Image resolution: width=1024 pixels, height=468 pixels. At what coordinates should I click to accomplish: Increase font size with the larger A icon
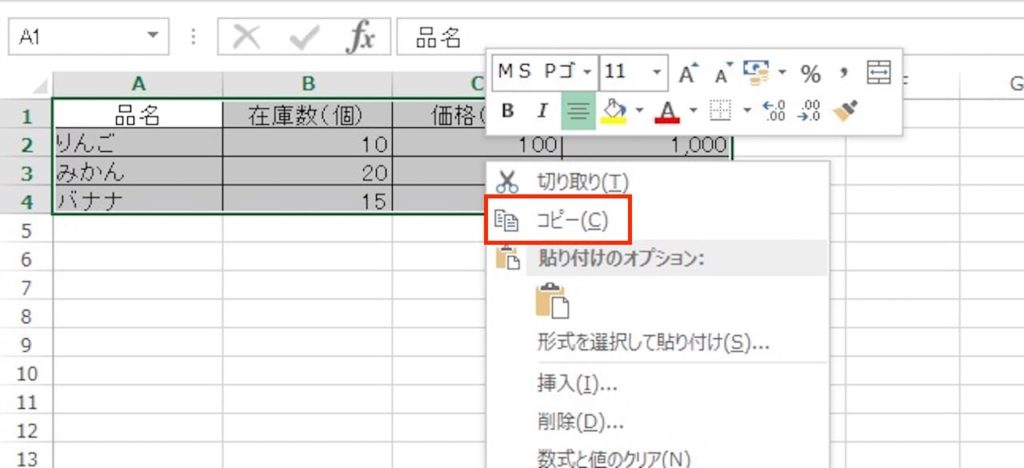tap(687, 73)
